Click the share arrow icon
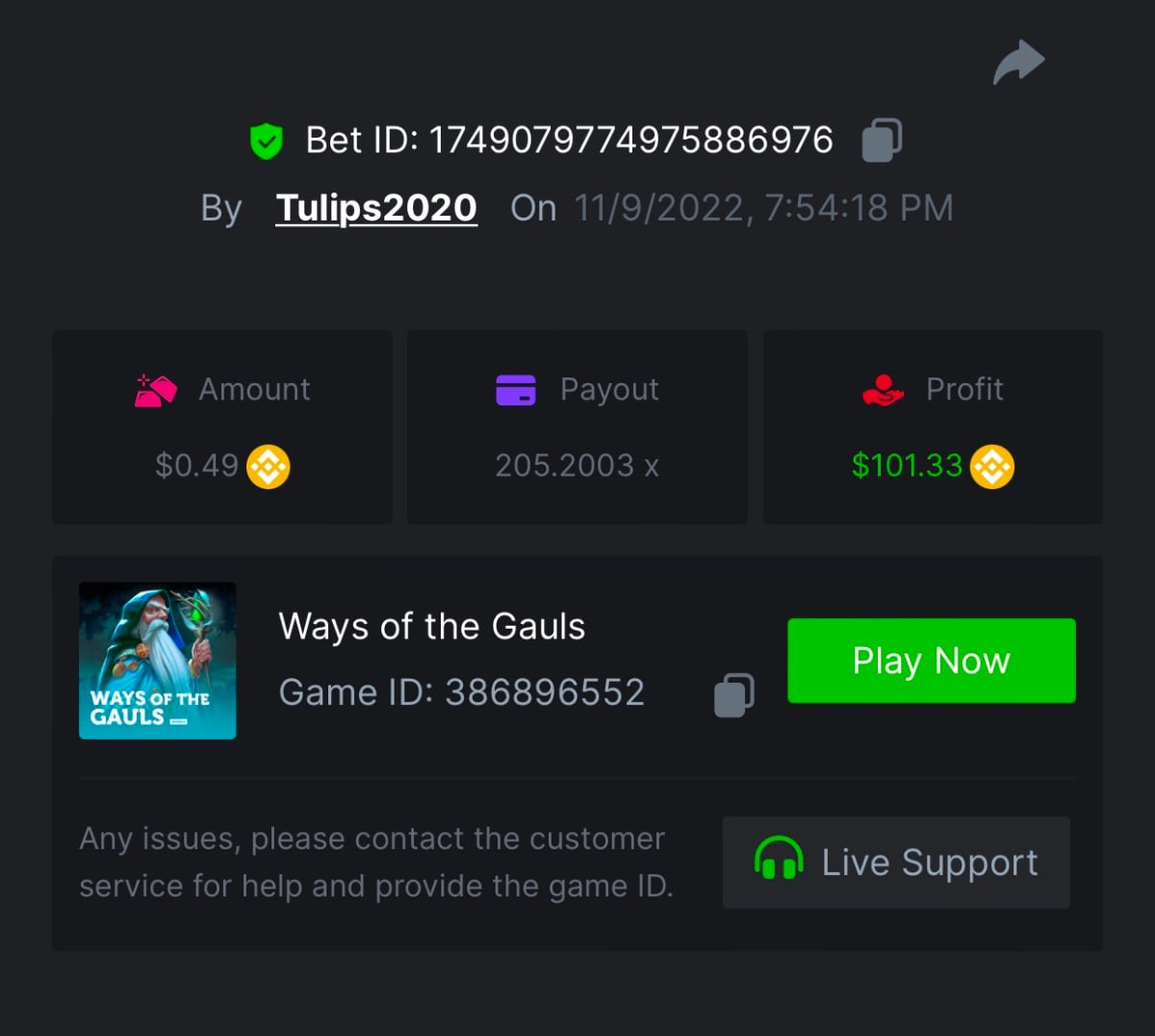 (1018, 63)
